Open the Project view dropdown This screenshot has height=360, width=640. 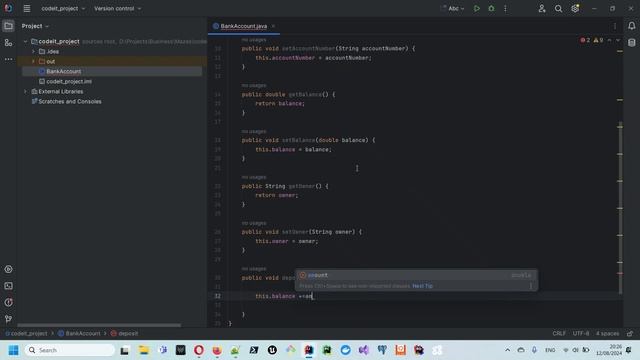(x=35, y=26)
